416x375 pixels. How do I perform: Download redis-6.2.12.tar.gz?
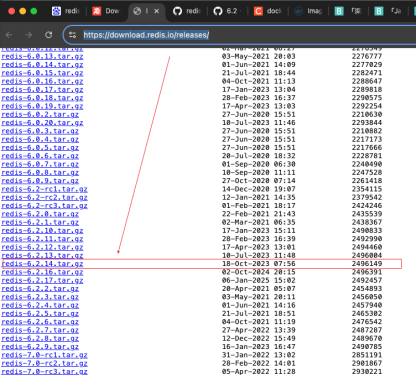[42, 247]
